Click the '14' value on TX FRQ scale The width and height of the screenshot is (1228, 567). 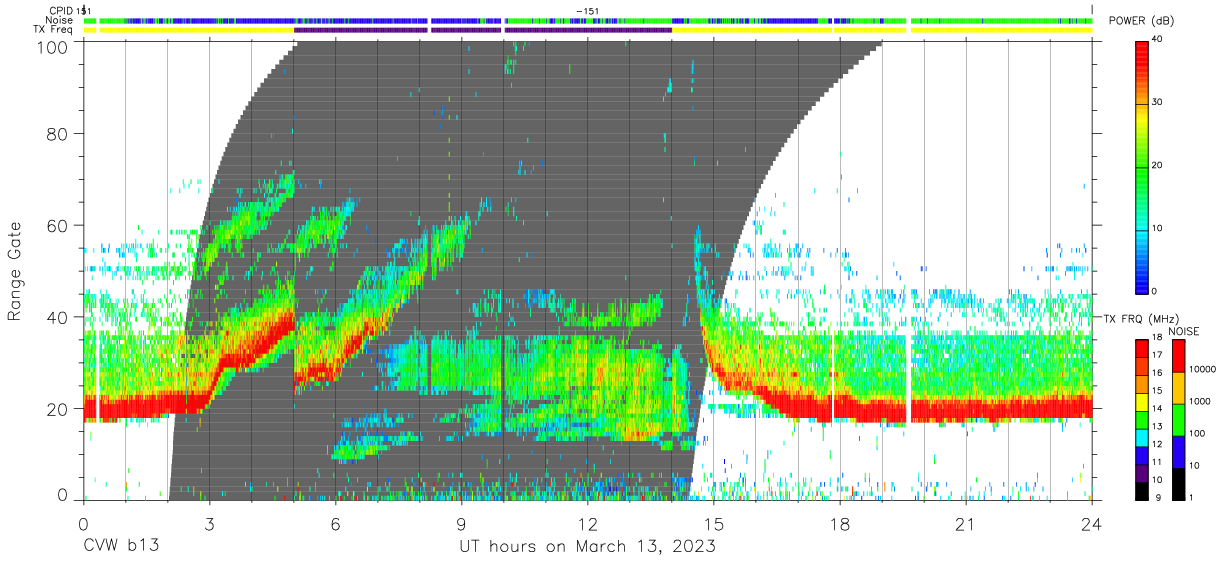[1158, 410]
